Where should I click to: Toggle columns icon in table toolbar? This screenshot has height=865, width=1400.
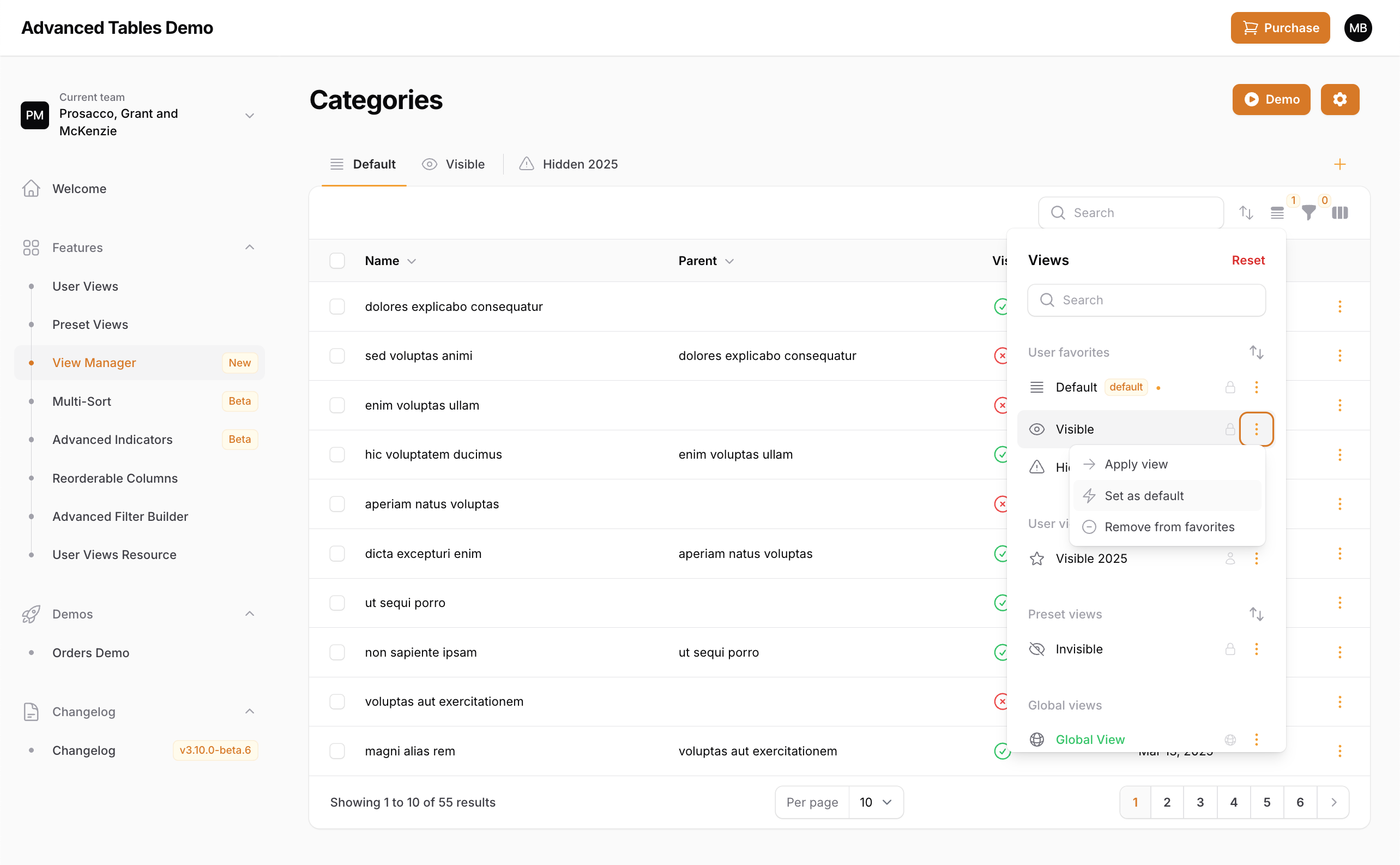click(1339, 213)
